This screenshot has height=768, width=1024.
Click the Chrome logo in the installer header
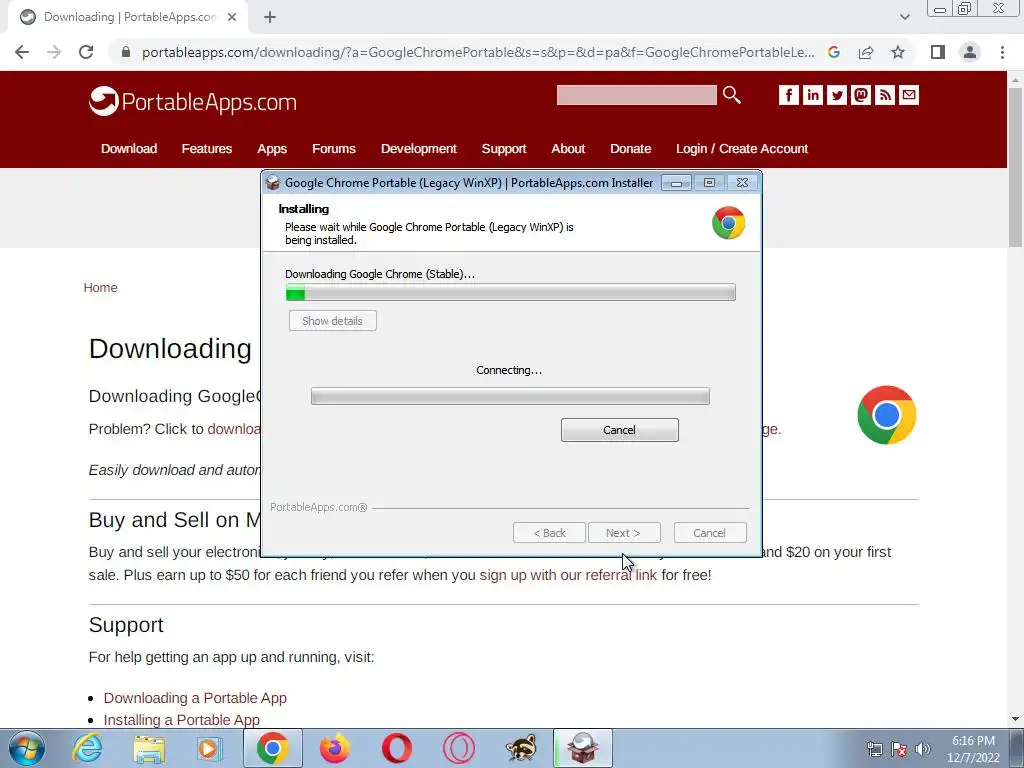728,223
